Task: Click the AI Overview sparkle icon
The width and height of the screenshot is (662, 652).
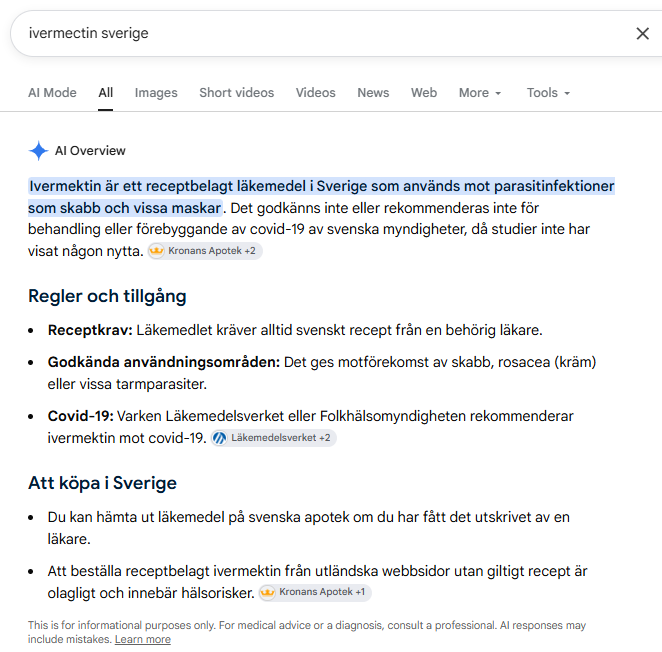Action: (x=38, y=150)
